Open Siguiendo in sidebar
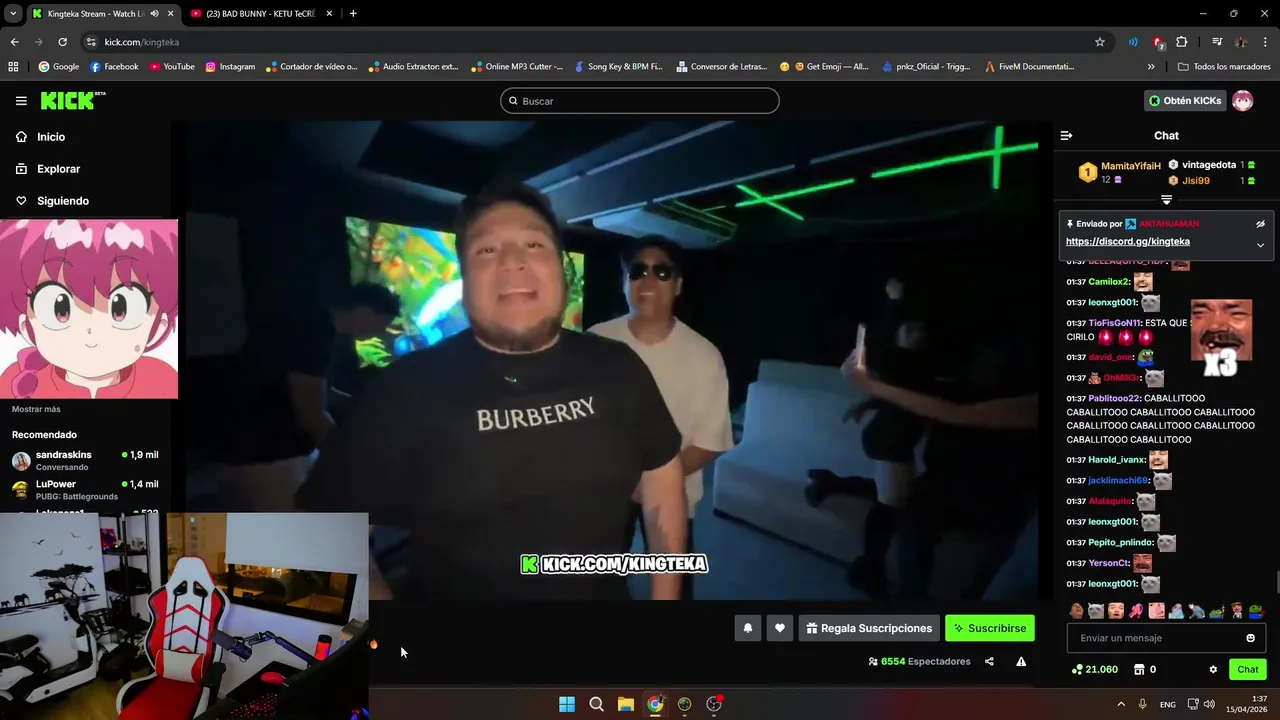 point(63,201)
